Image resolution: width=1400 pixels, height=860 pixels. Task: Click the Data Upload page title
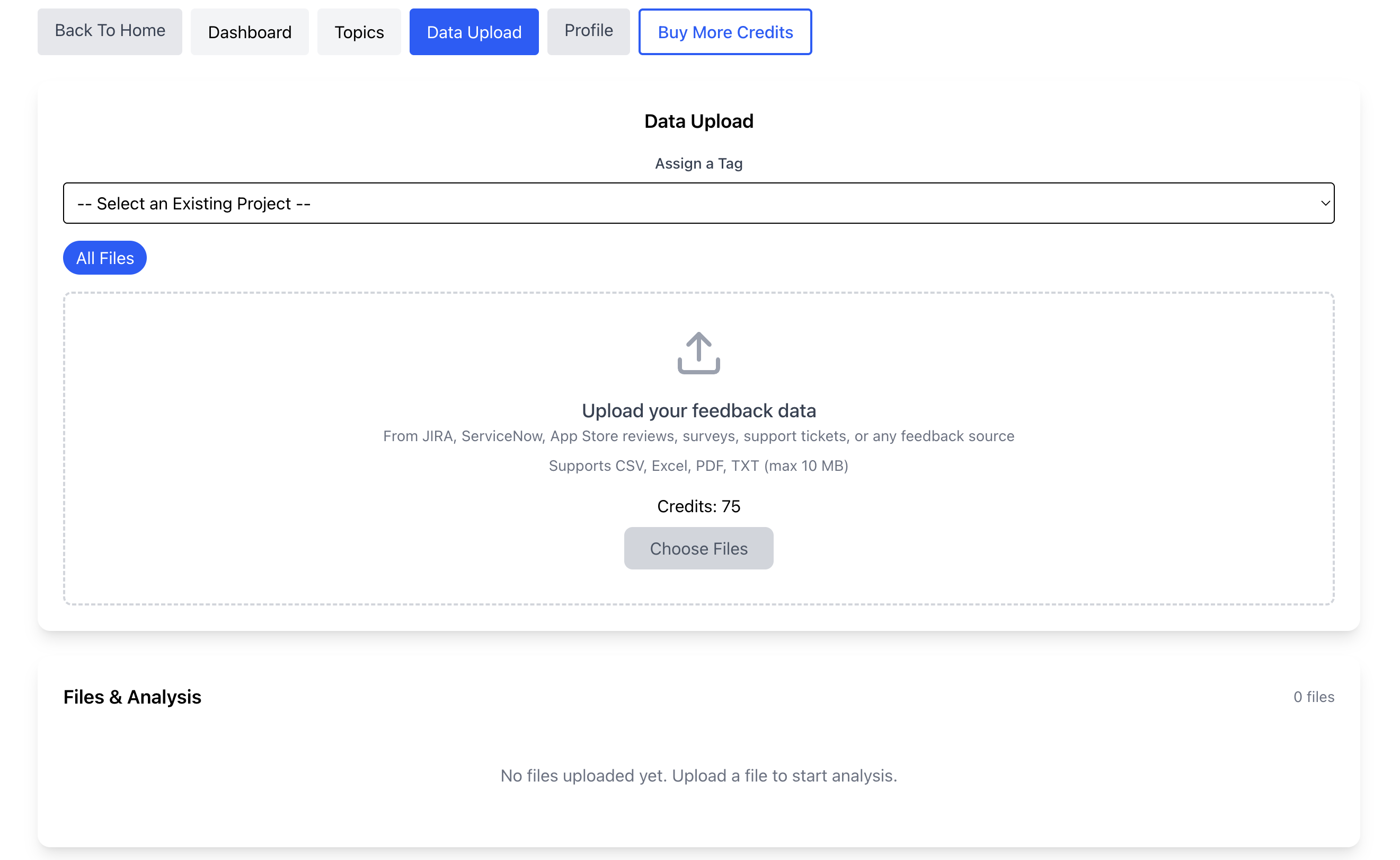point(698,120)
